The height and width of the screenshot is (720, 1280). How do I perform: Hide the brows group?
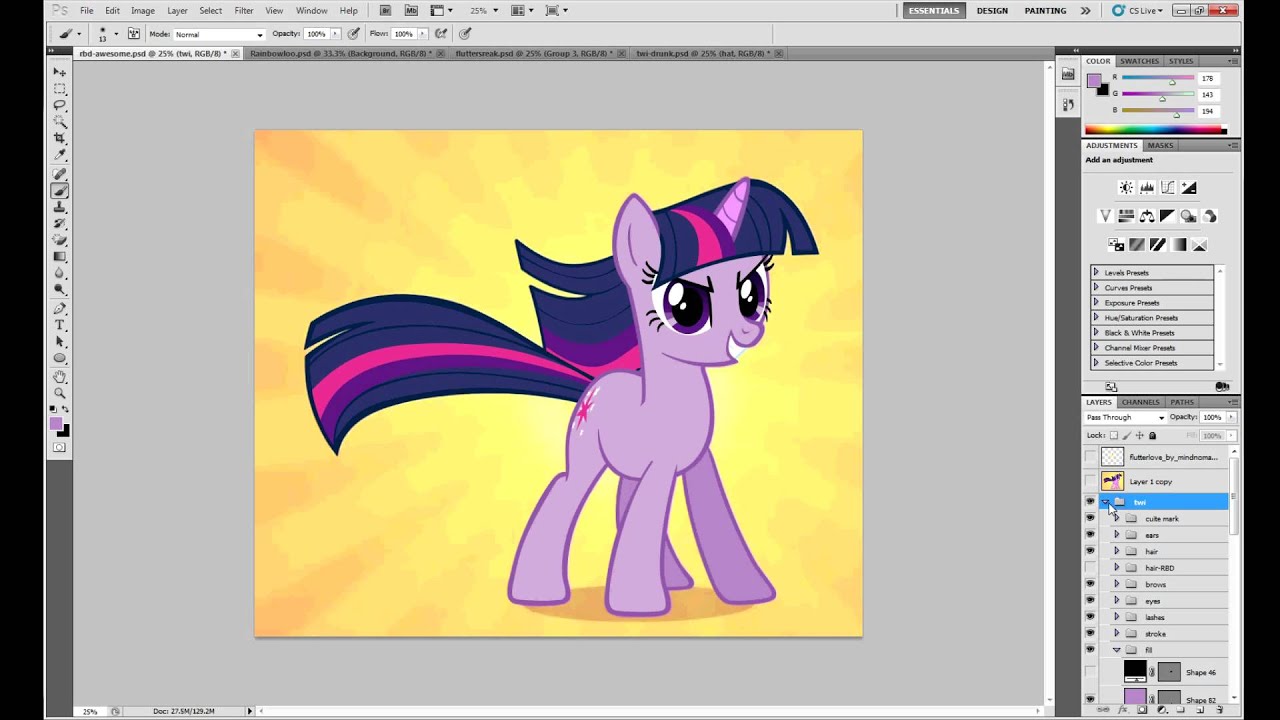point(1090,584)
